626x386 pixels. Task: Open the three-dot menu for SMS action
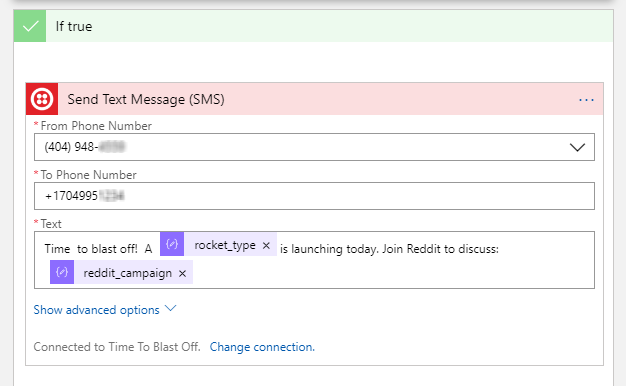point(586,100)
